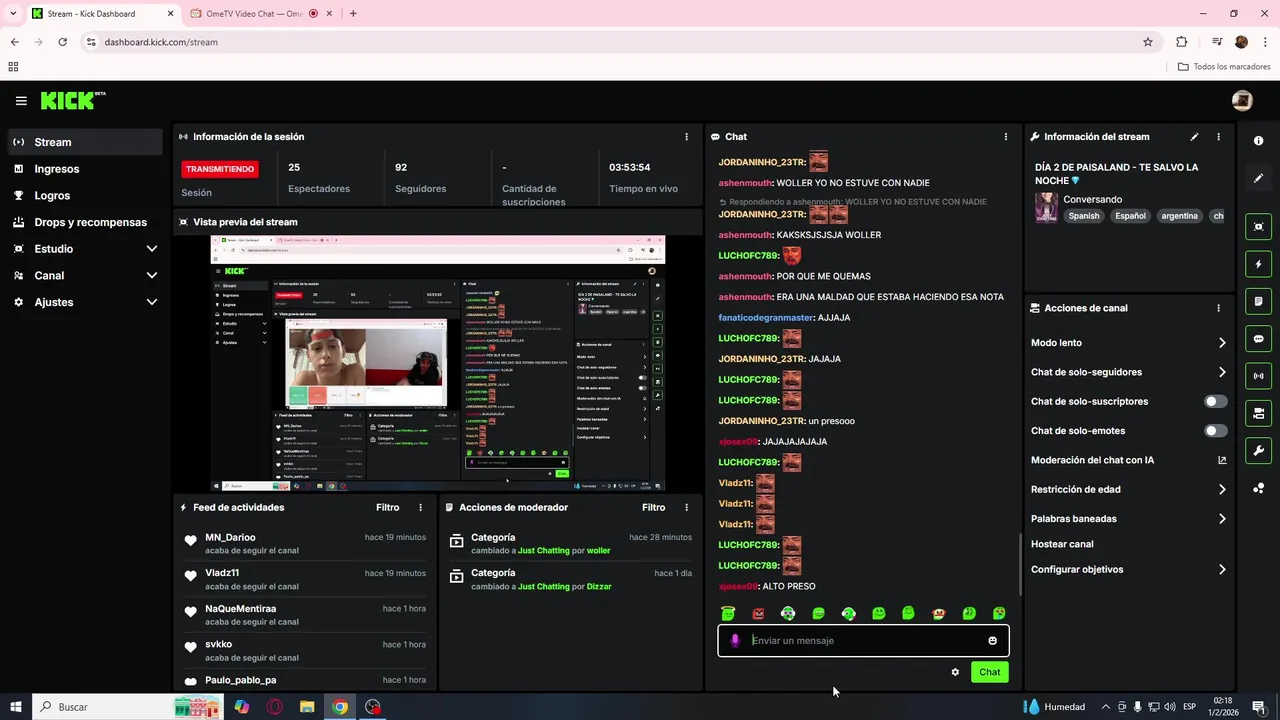Viewport: 1280px width, 720px height.
Task: Toggle the broadcast signal widget icon in the right sidebar
Action: coord(1258,376)
